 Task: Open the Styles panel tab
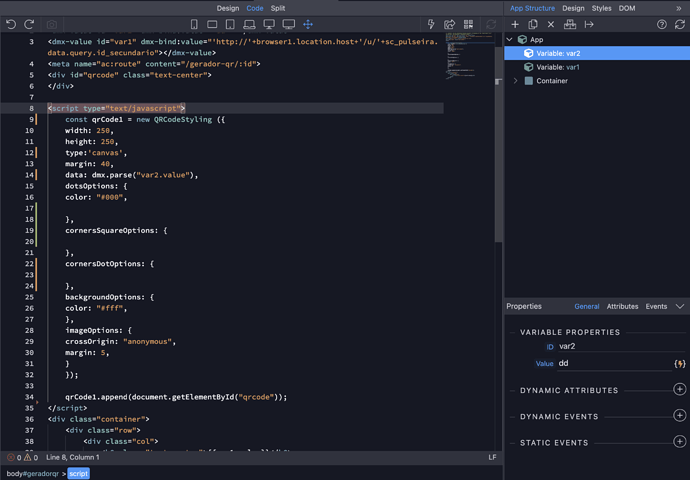[601, 8]
